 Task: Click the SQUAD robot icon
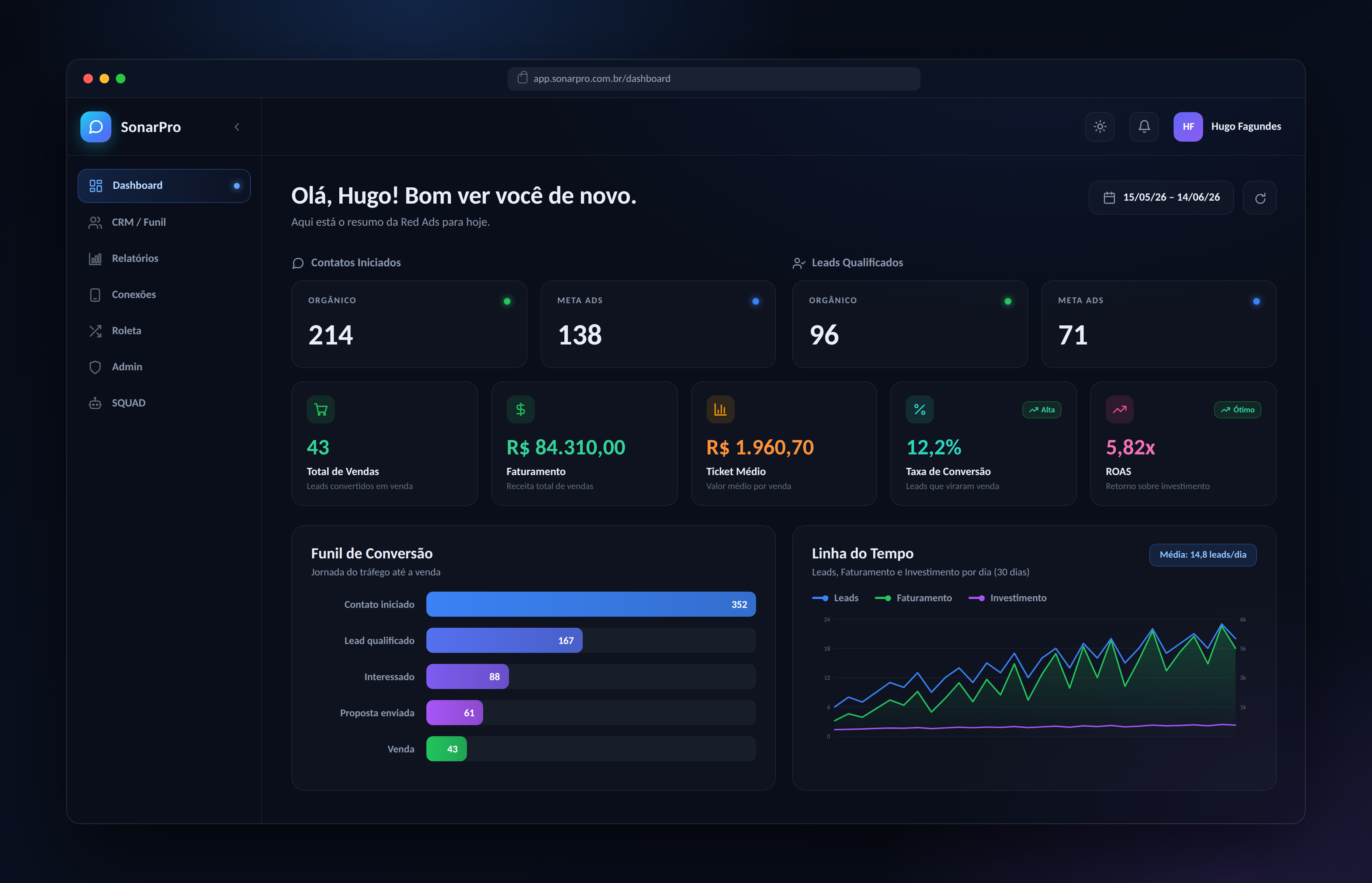[x=95, y=403]
